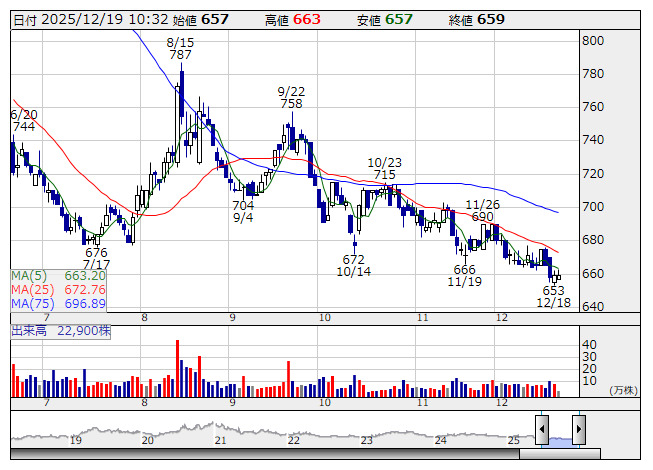Screen dimensions: 653x470
Task: Click the 8/15 787 peak label
Action: (x=180, y=48)
